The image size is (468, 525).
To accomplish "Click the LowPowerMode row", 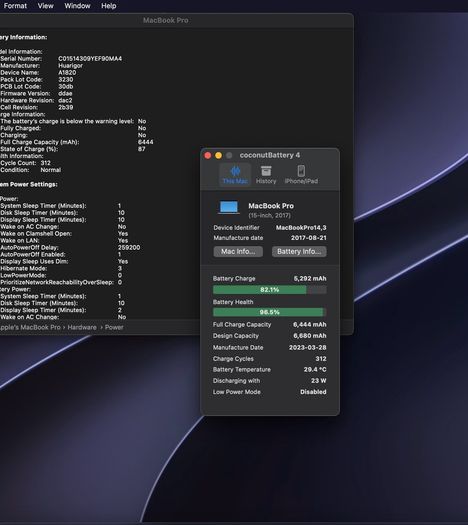I will click(61, 275).
